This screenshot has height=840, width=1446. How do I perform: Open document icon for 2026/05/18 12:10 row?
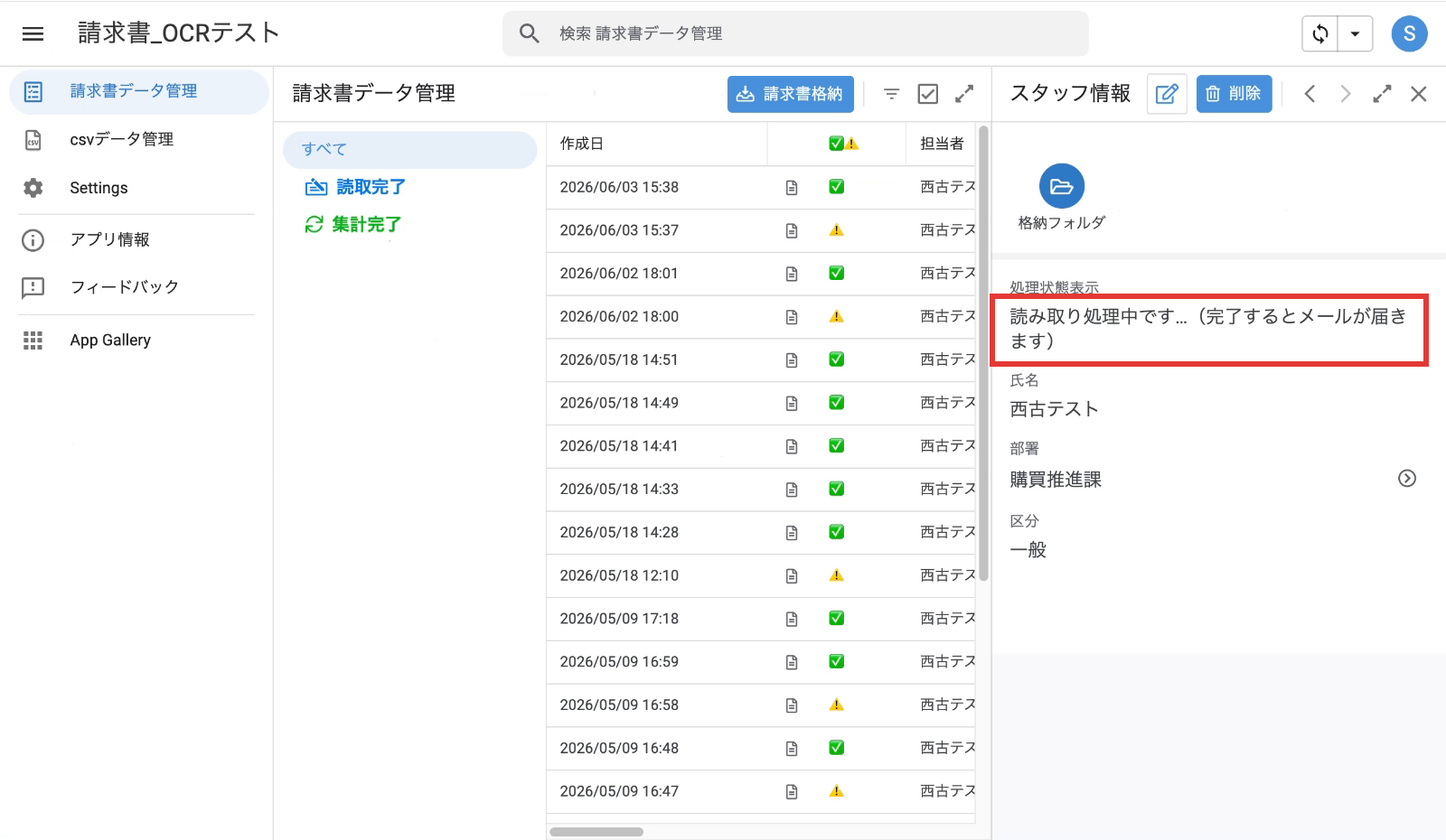(x=792, y=575)
